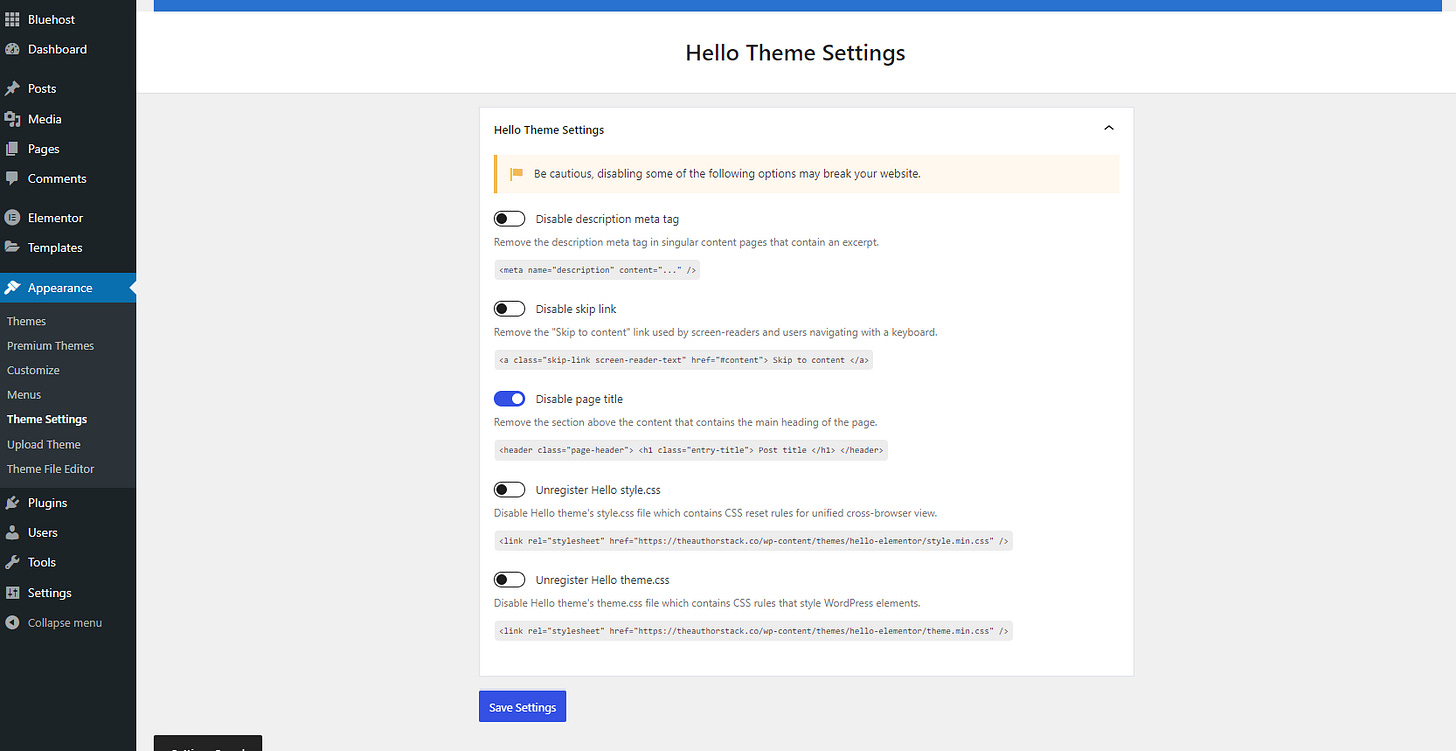
Task: Click the Appearance paintbrush icon
Action: coord(12,288)
